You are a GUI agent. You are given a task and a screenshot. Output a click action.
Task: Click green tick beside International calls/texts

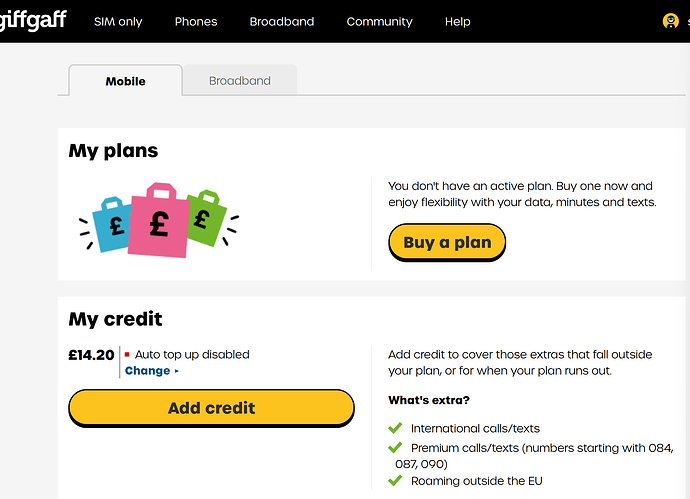click(395, 428)
